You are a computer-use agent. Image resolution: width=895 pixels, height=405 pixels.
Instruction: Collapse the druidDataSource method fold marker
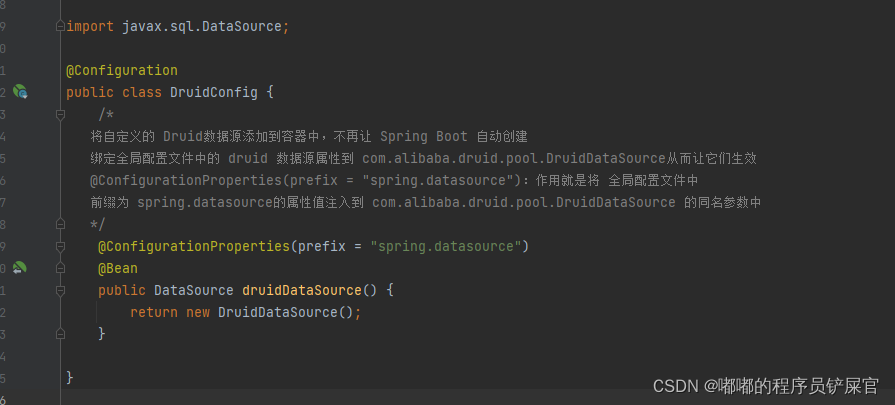click(x=60, y=290)
